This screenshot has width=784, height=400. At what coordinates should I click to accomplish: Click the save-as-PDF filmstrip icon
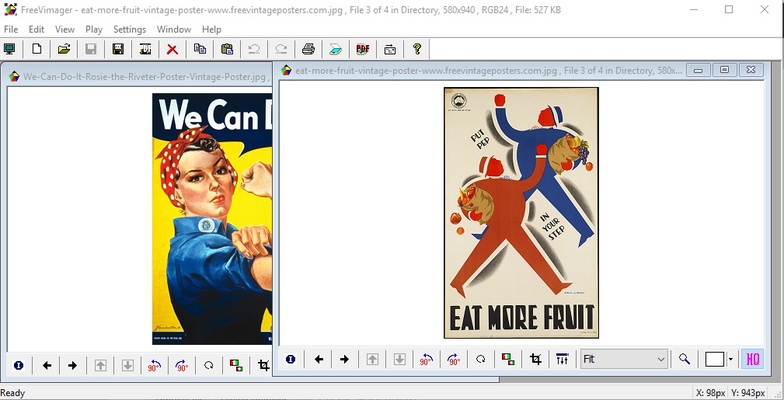tap(145, 49)
